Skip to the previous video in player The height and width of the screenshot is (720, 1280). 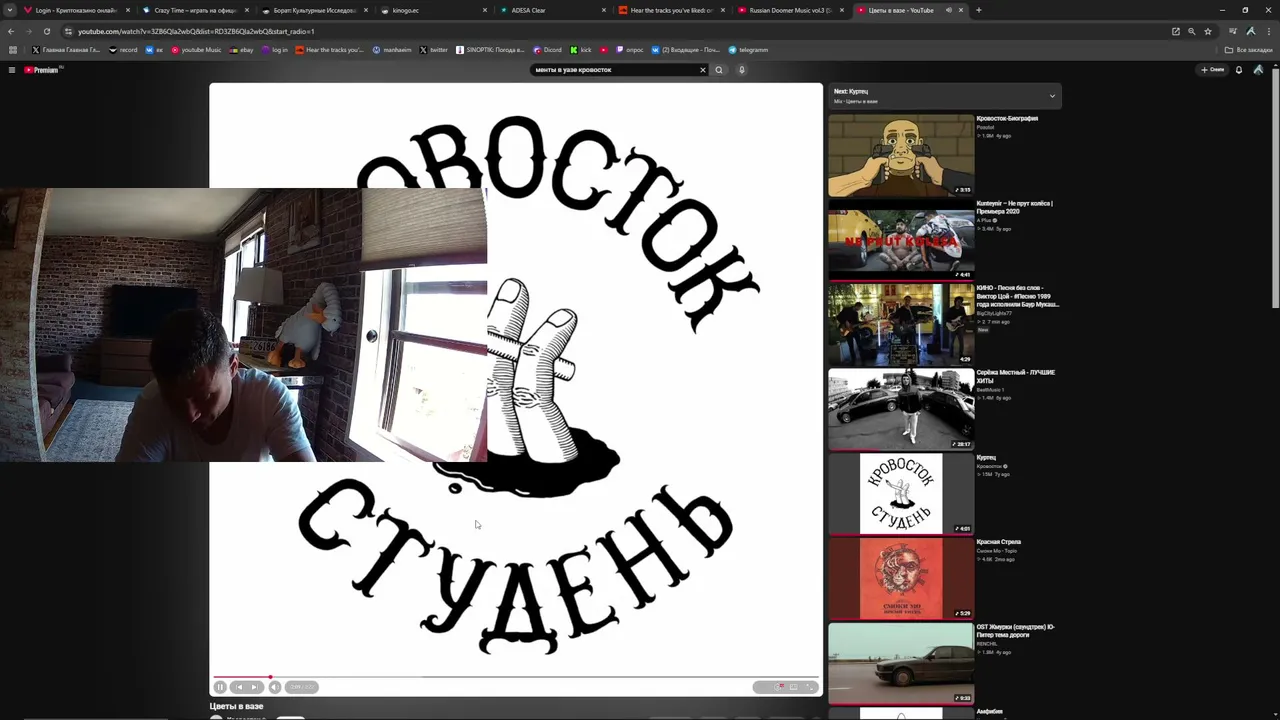coord(239,687)
